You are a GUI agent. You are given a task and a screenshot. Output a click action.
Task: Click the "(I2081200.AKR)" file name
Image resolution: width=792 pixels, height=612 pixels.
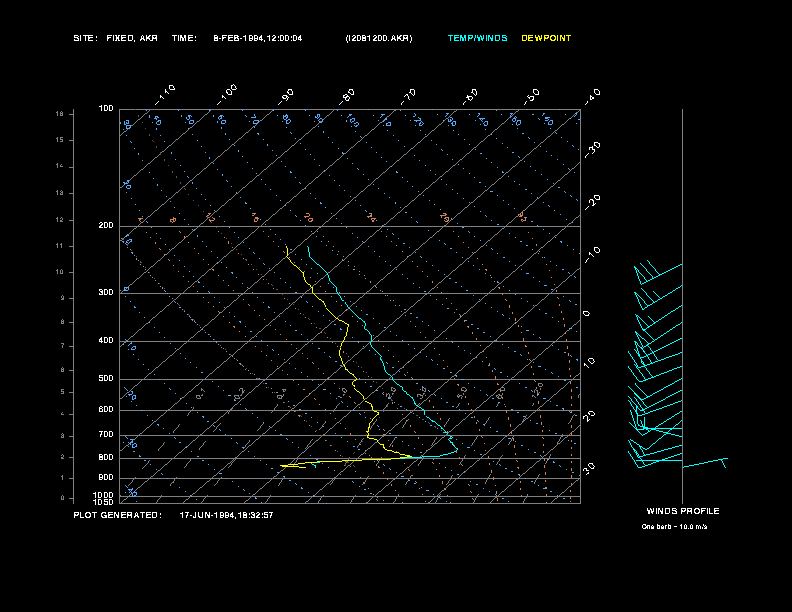click(x=379, y=38)
